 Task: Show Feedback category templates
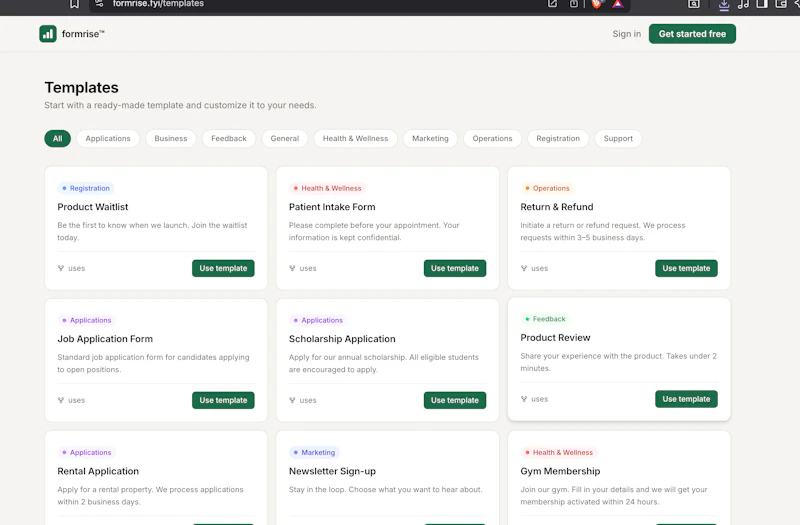229,138
